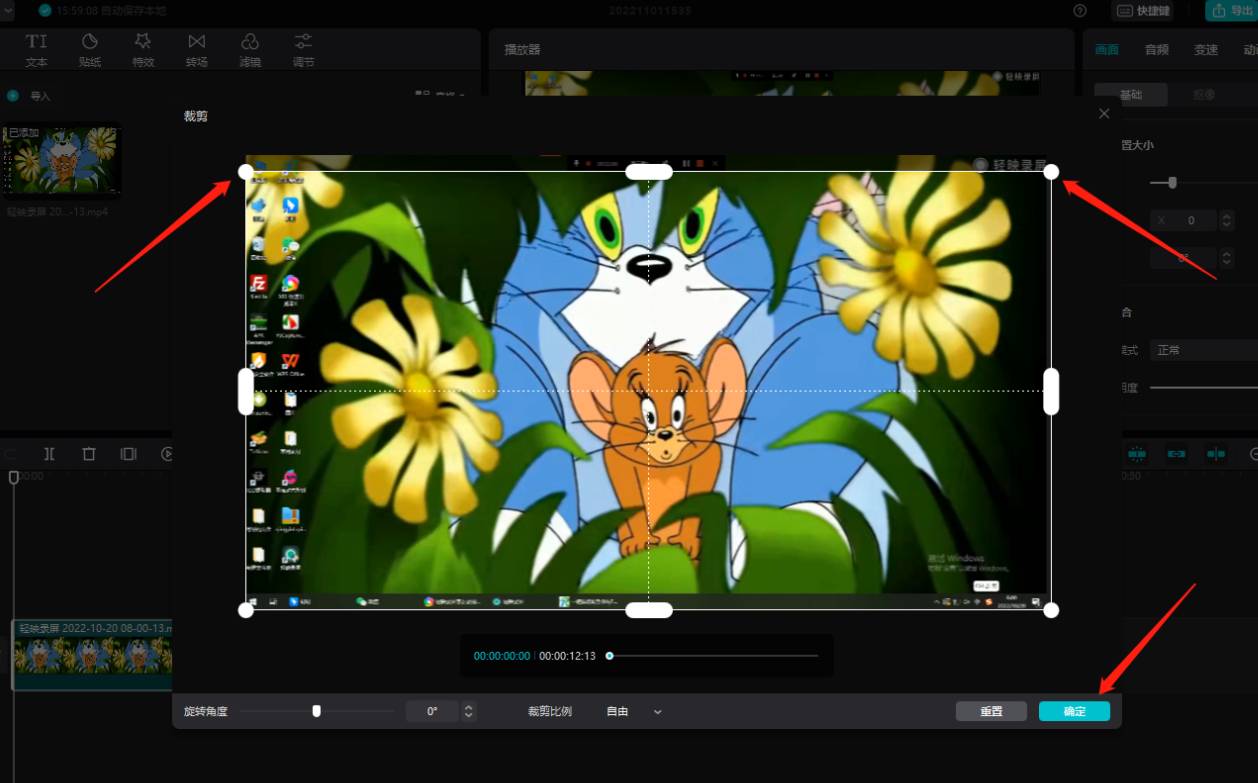Click the split clip icon in timeline toolbar
This screenshot has width=1258, height=783.
point(49,454)
